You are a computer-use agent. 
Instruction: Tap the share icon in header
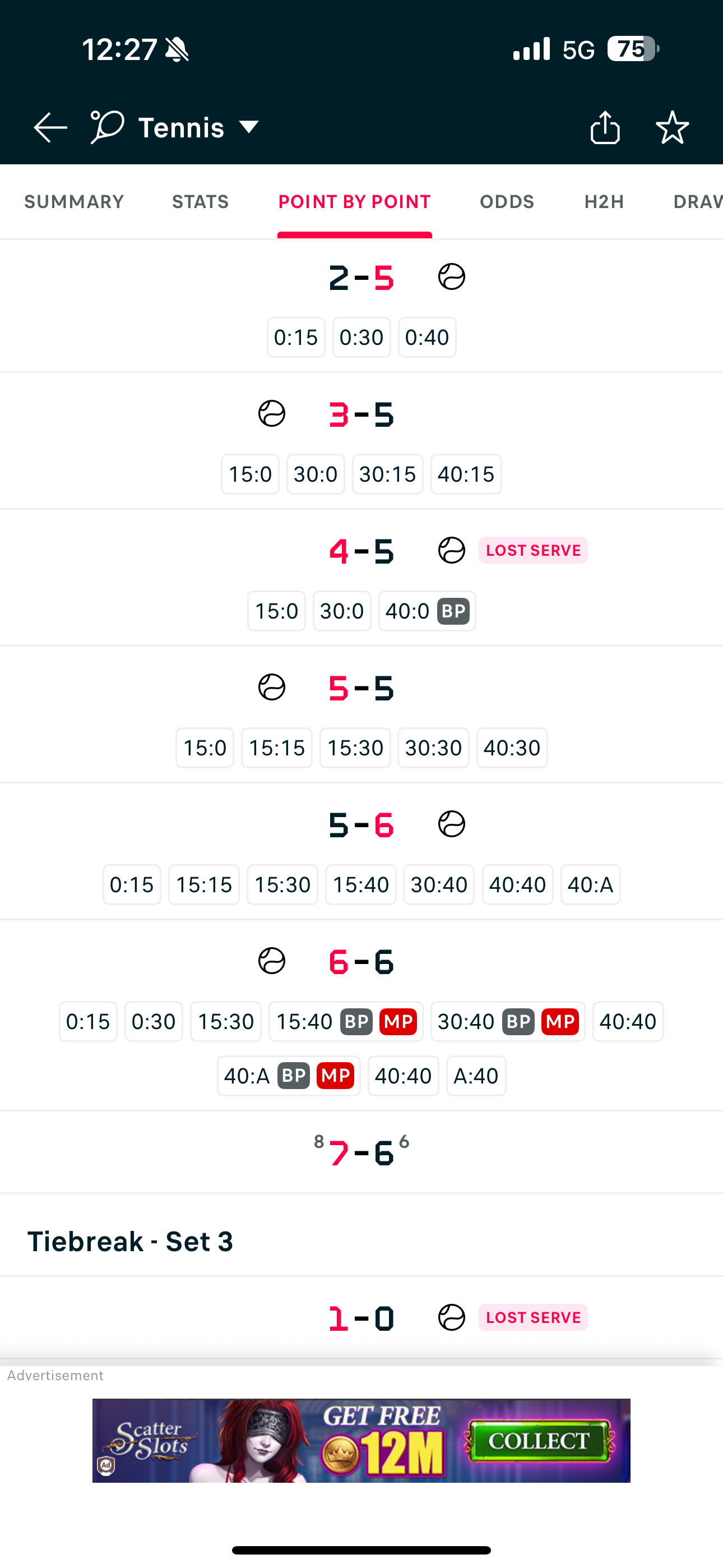pyautogui.click(x=605, y=127)
